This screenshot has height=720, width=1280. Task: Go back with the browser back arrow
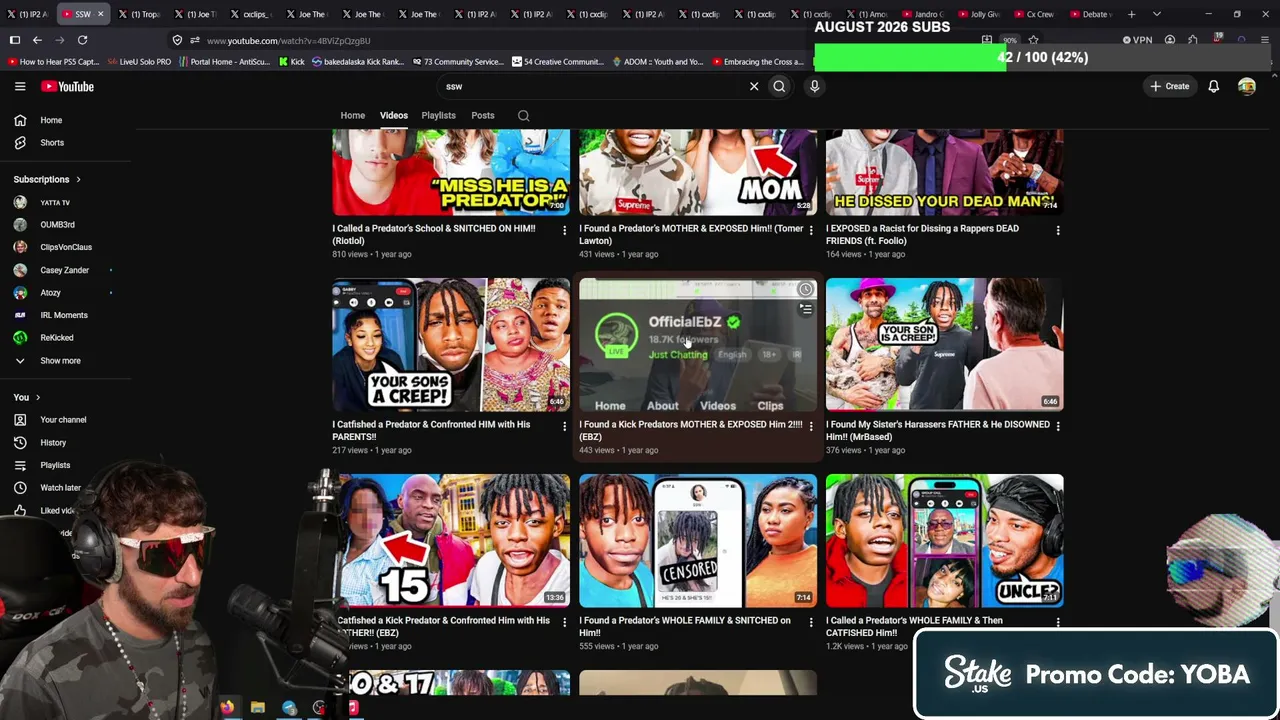37,40
